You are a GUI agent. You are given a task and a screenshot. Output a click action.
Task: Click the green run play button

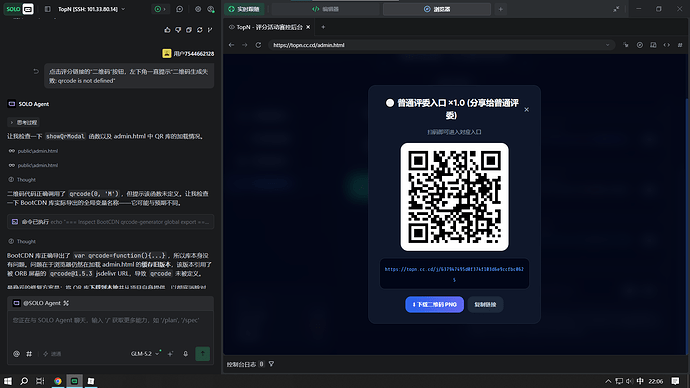158,9
